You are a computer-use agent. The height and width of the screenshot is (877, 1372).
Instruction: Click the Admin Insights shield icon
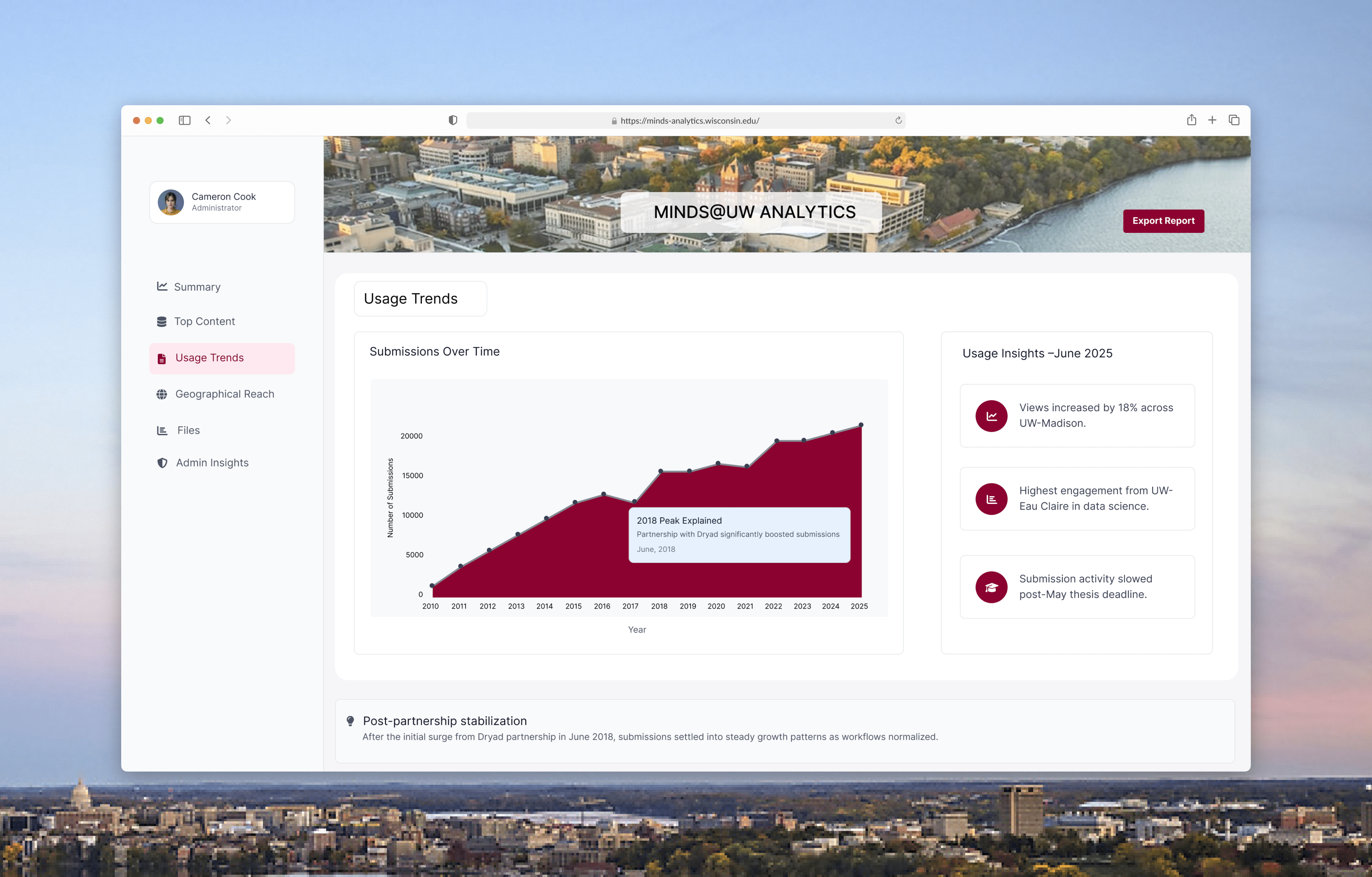(162, 463)
